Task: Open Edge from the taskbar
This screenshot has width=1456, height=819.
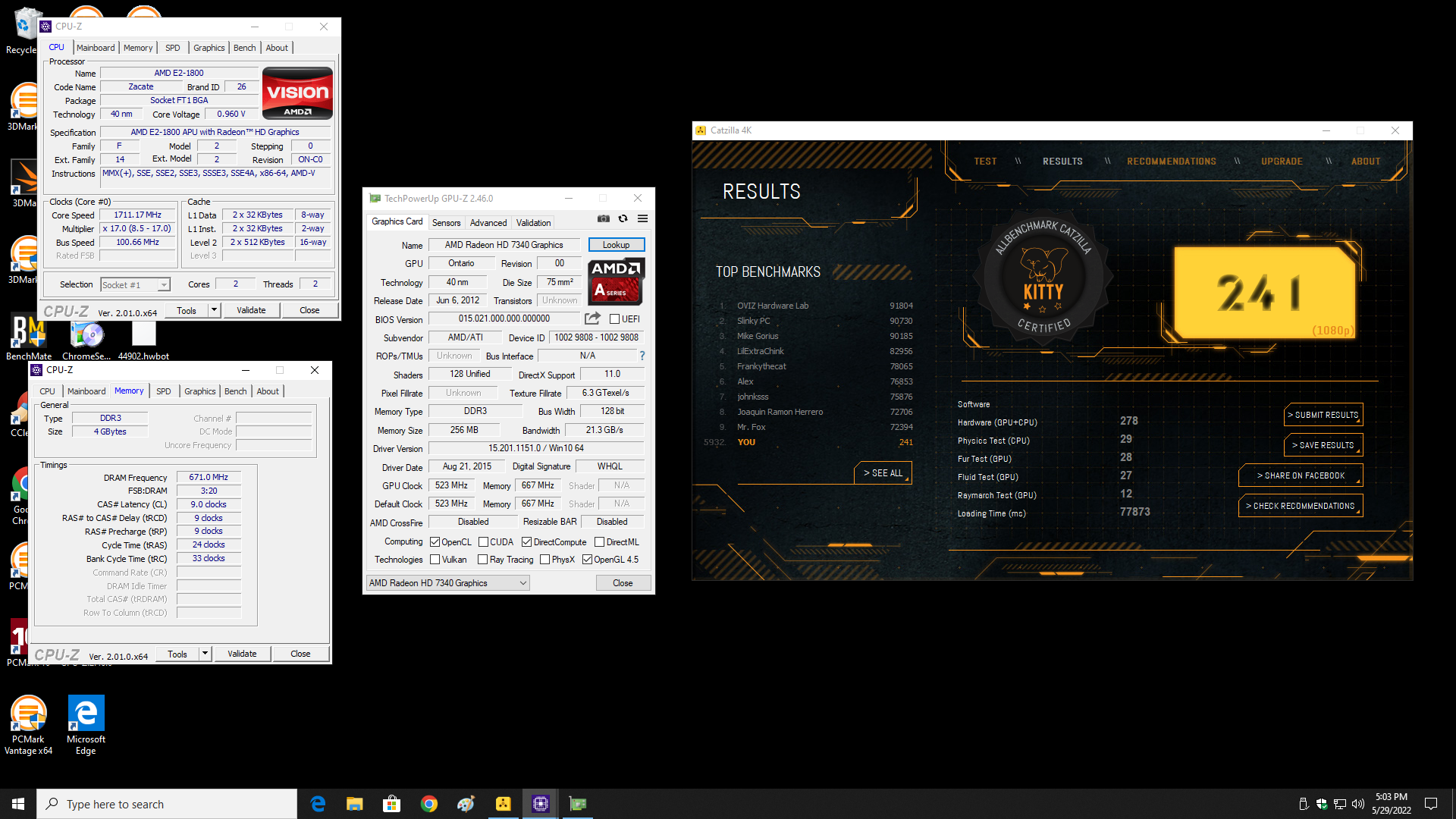Action: pos(318,804)
